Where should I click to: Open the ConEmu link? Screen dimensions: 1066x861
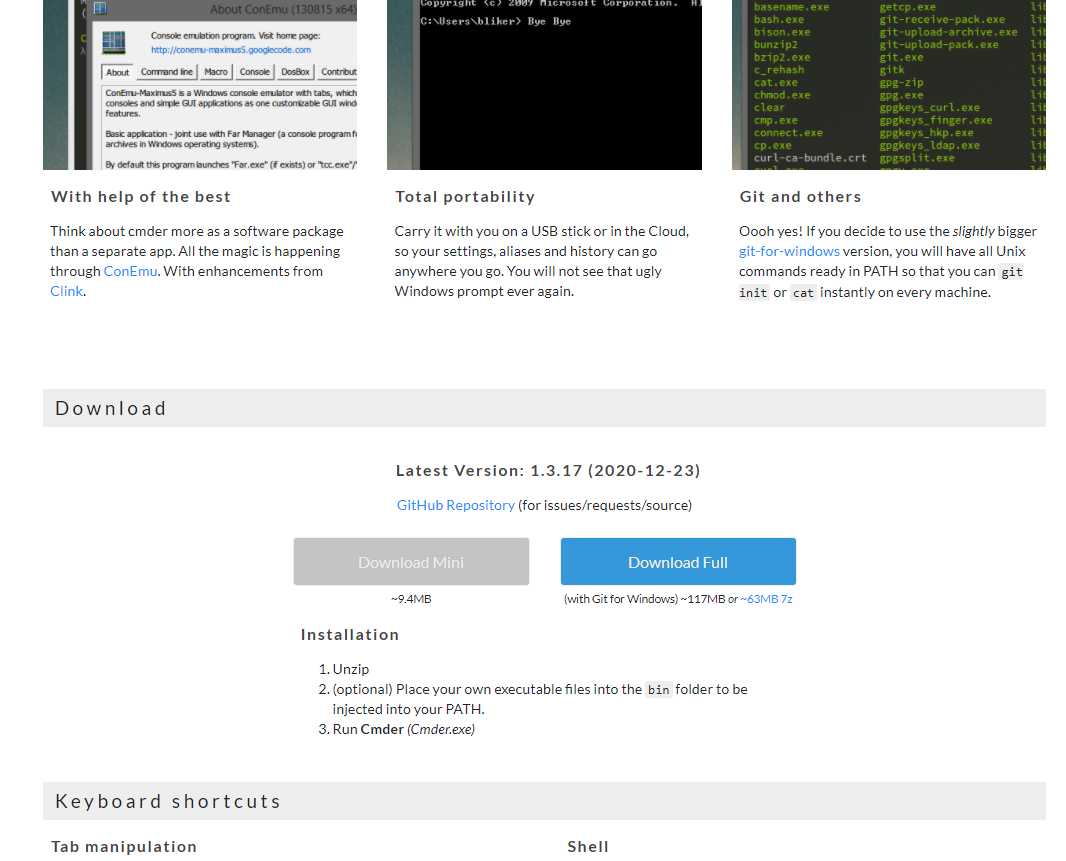(131, 271)
